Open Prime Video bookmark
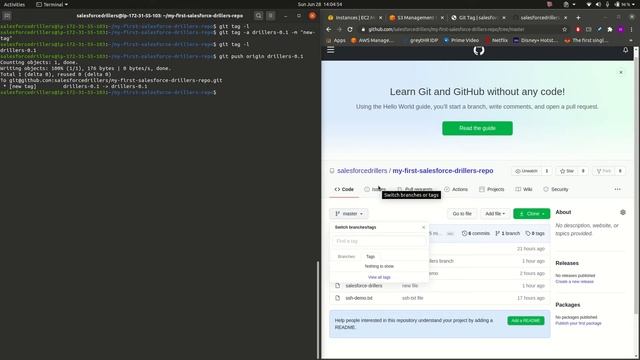640x360 pixels. (x=461, y=40)
